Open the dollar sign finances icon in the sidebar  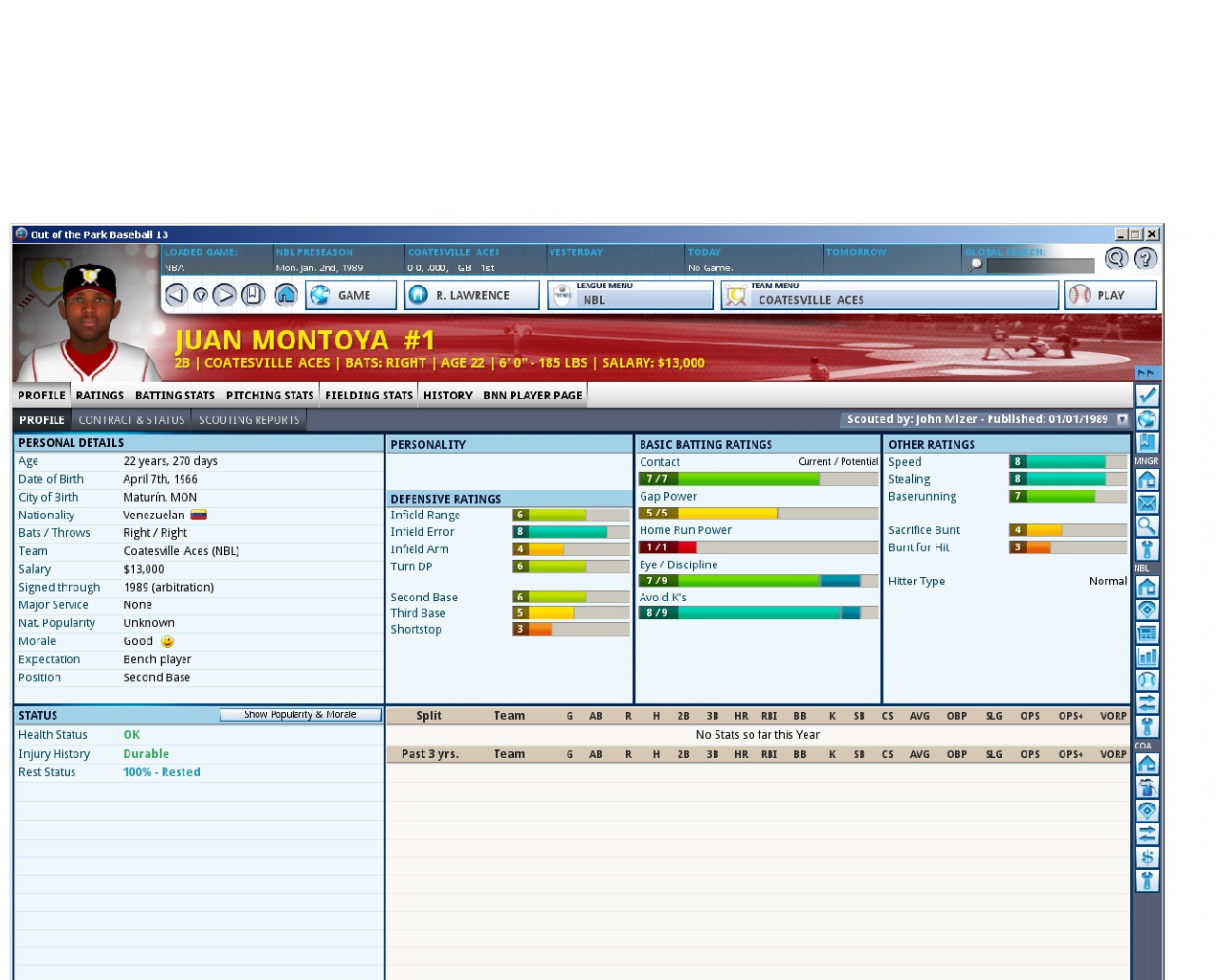tap(1146, 855)
